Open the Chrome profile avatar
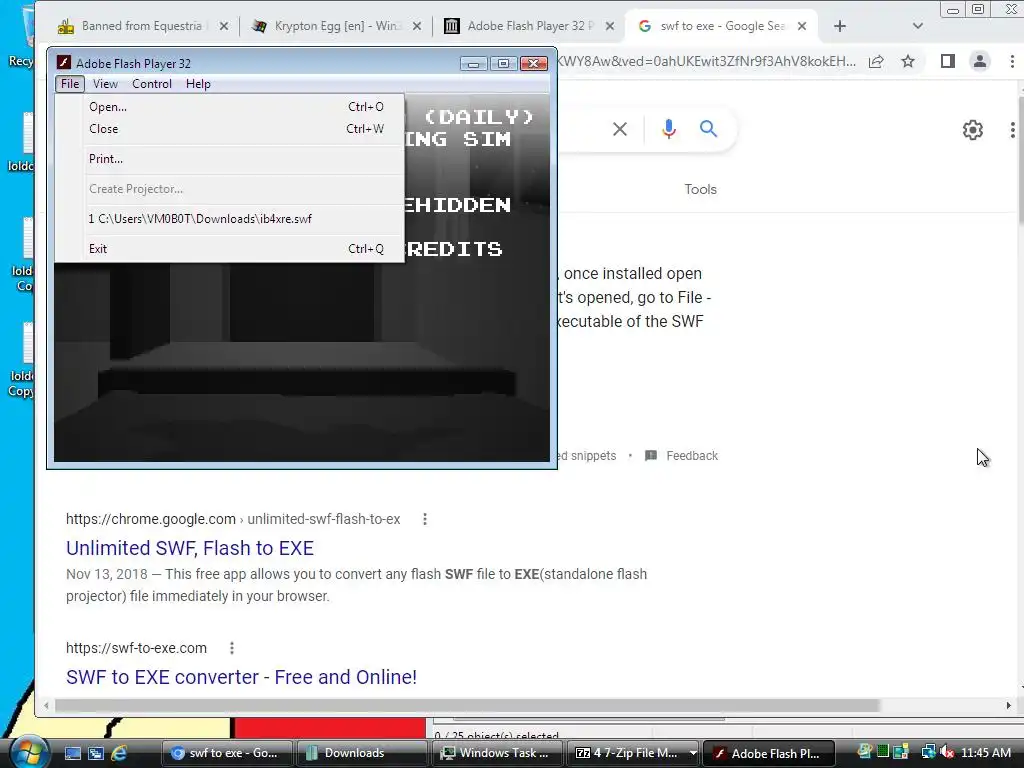Screen dimensions: 1024x768 (980, 61)
